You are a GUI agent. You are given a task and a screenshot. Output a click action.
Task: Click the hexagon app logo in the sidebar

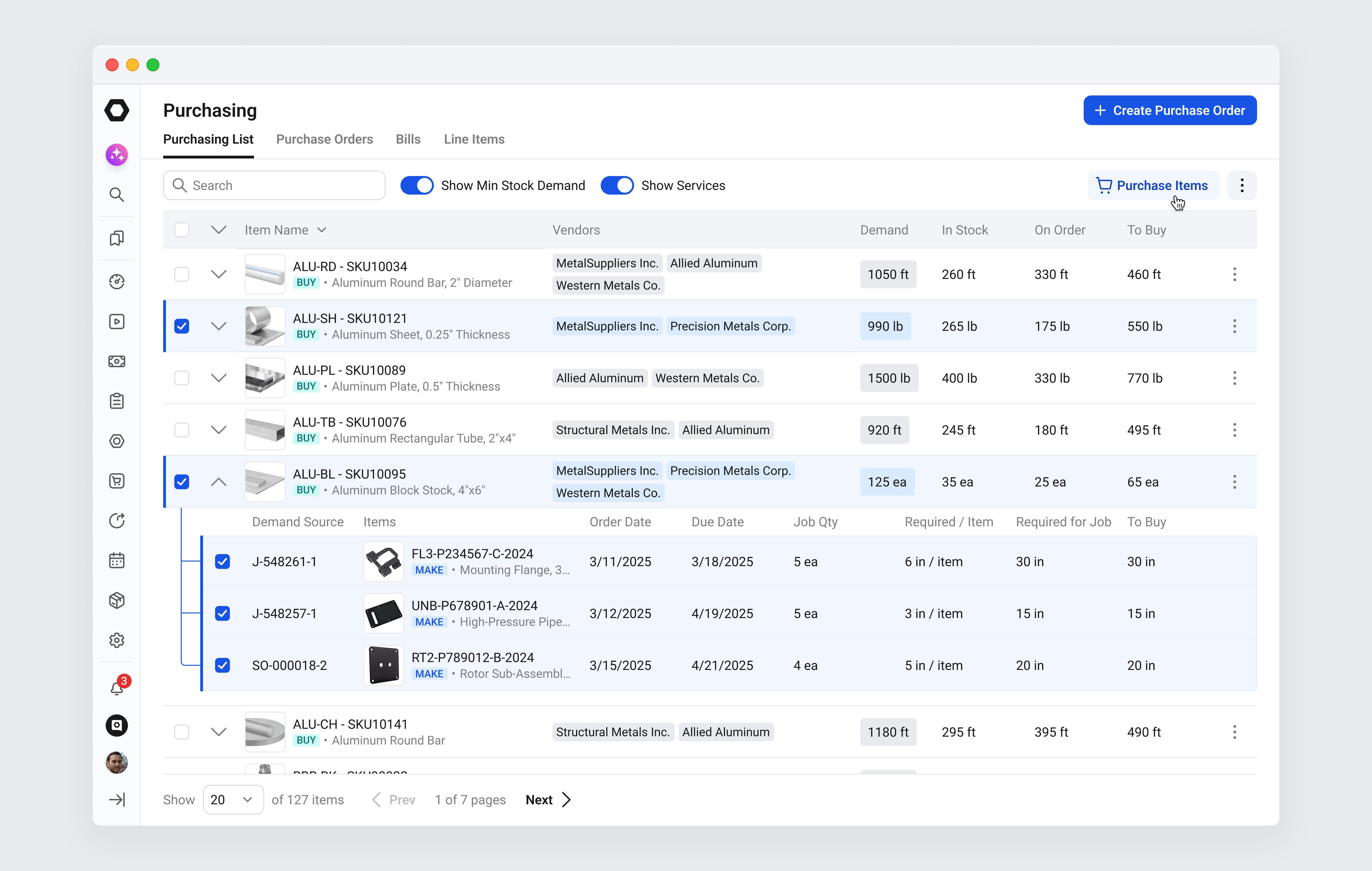[x=117, y=111]
